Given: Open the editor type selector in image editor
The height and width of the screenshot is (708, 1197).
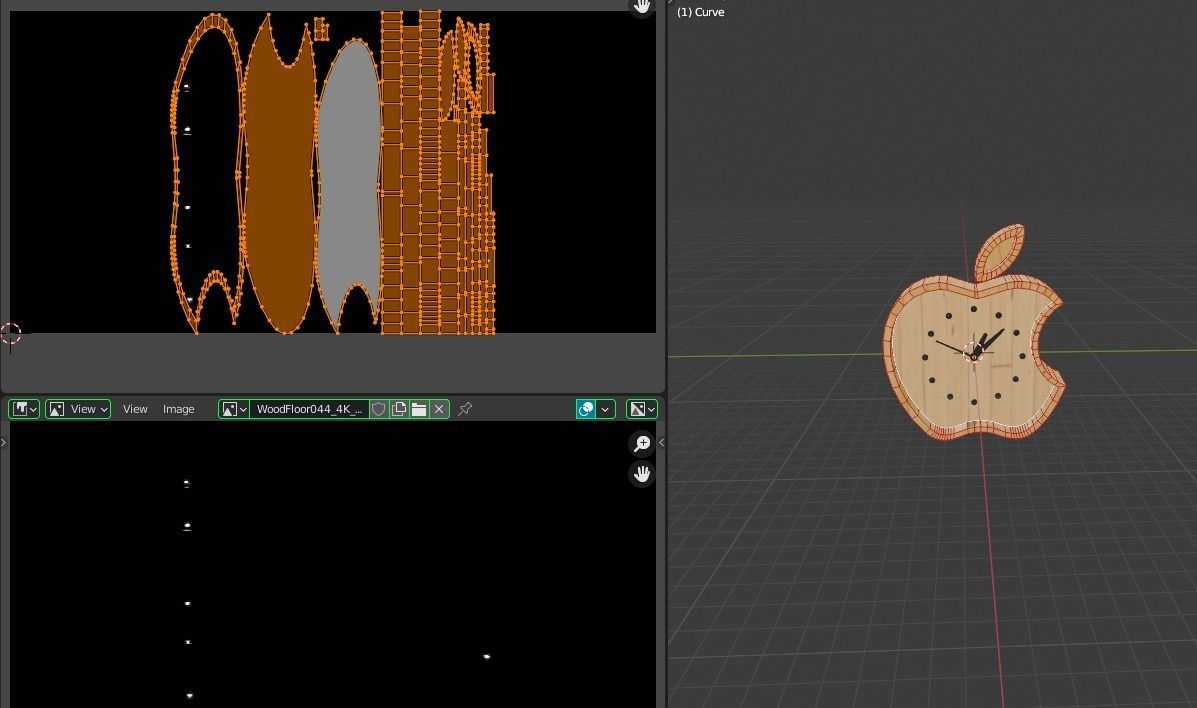Looking at the screenshot, I should point(24,409).
